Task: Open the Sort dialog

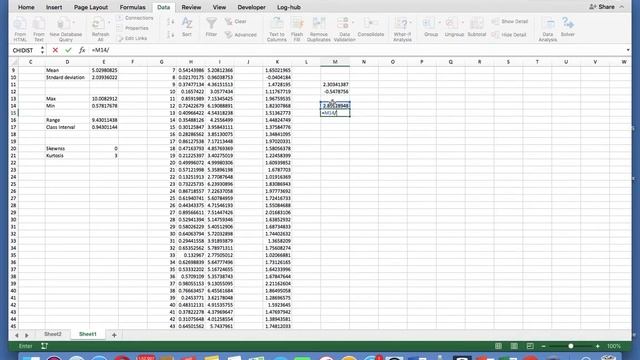Action: (187, 27)
